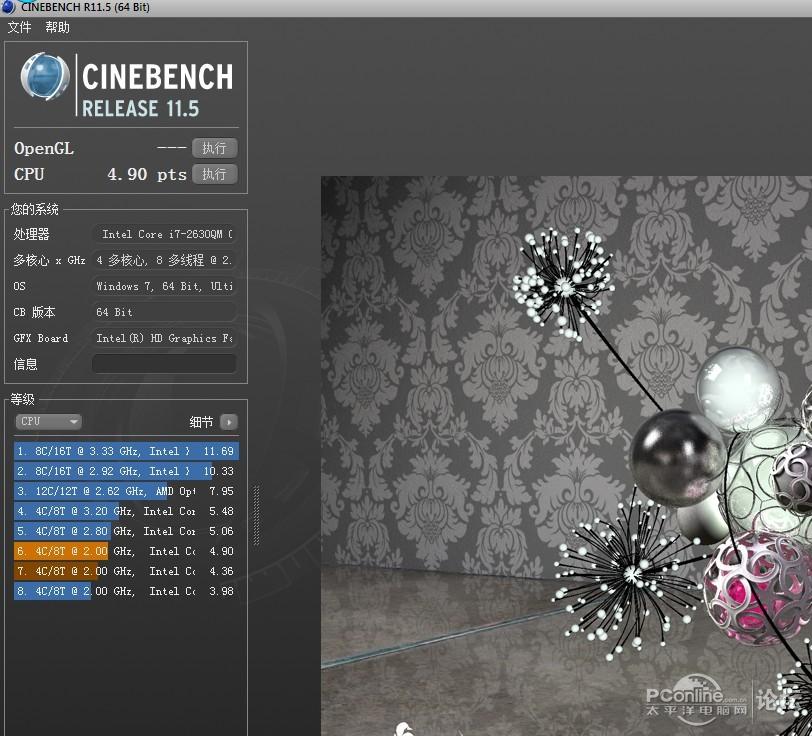The width and height of the screenshot is (812, 736).
Task: Select ranking row 6 with score 4.90
Action: 126,551
